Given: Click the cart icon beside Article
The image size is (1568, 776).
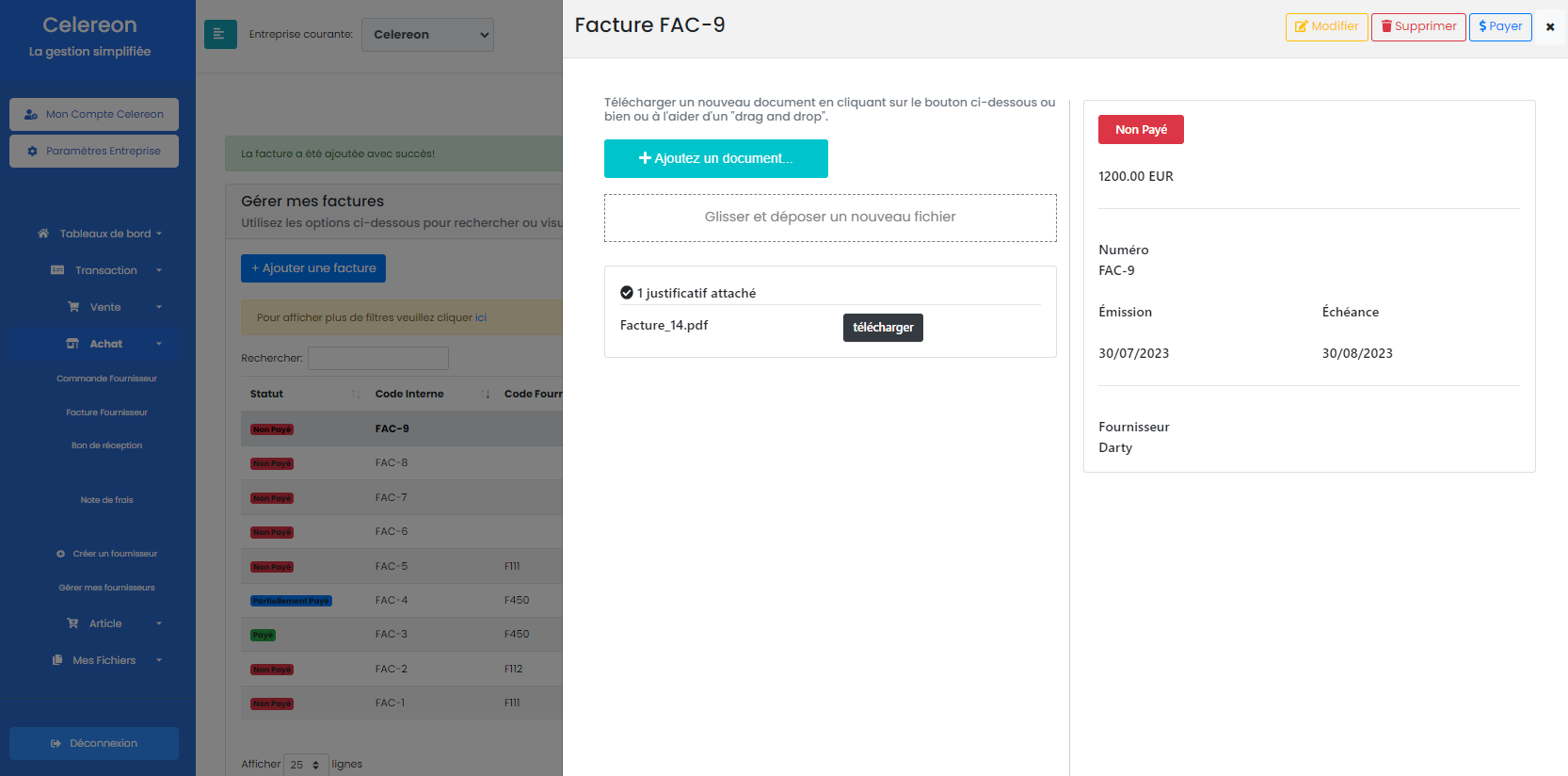Looking at the screenshot, I should click(x=72, y=623).
